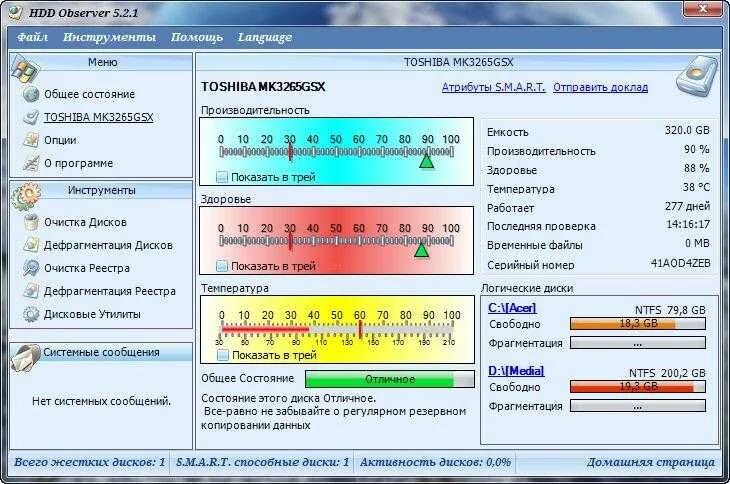Click the green marker on Производительность gauge
Viewport: 730px width, 484px height.
426,161
